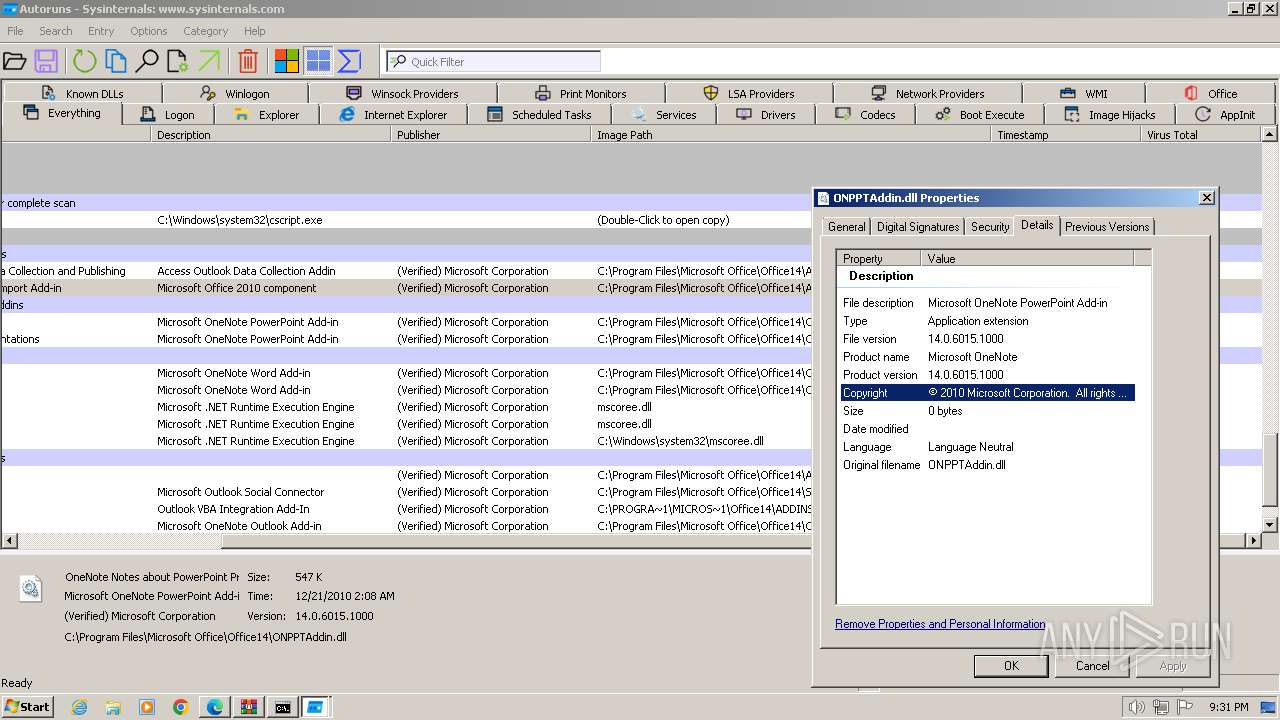Open the Previous Versions tab in Properties

pyautogui.click(x=1107, y=227)
